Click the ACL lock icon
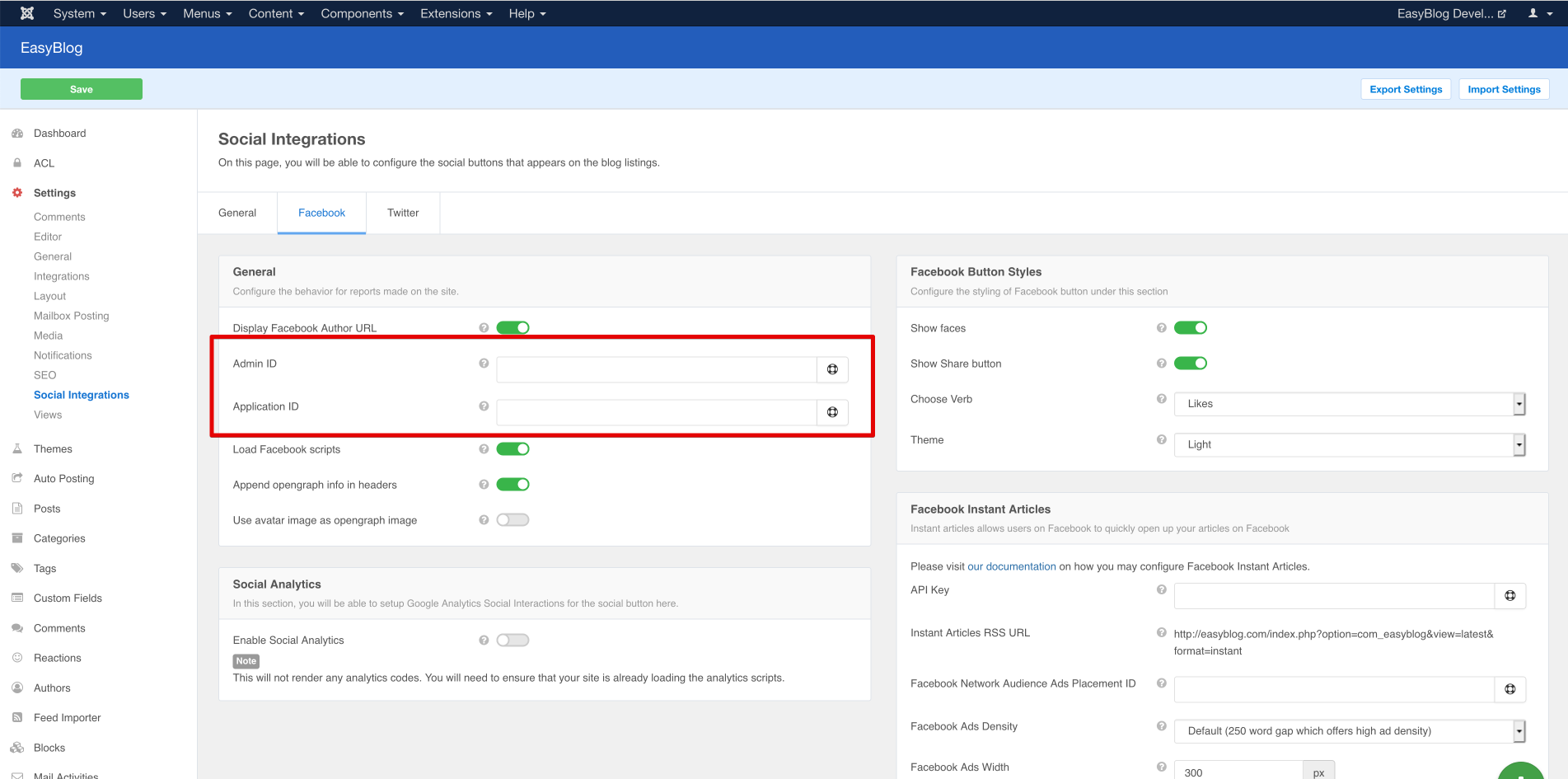Image resolution: width=1568 pixels, height=779 pixels. (17, 163)
